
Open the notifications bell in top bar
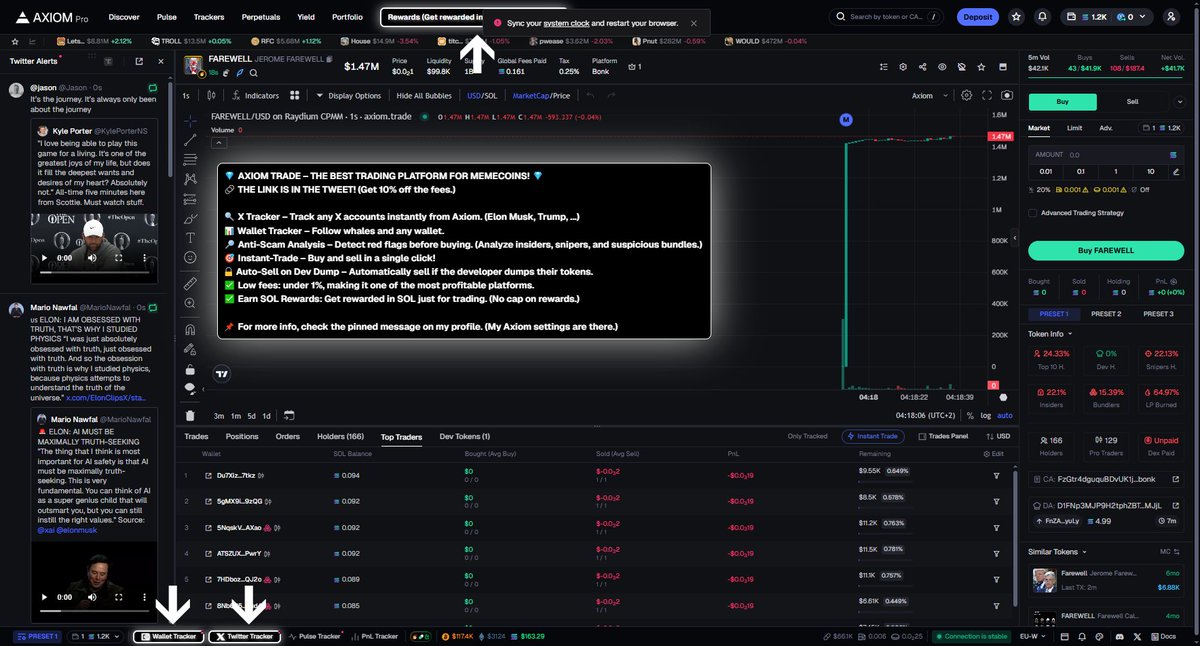(x=1043, y=17)
